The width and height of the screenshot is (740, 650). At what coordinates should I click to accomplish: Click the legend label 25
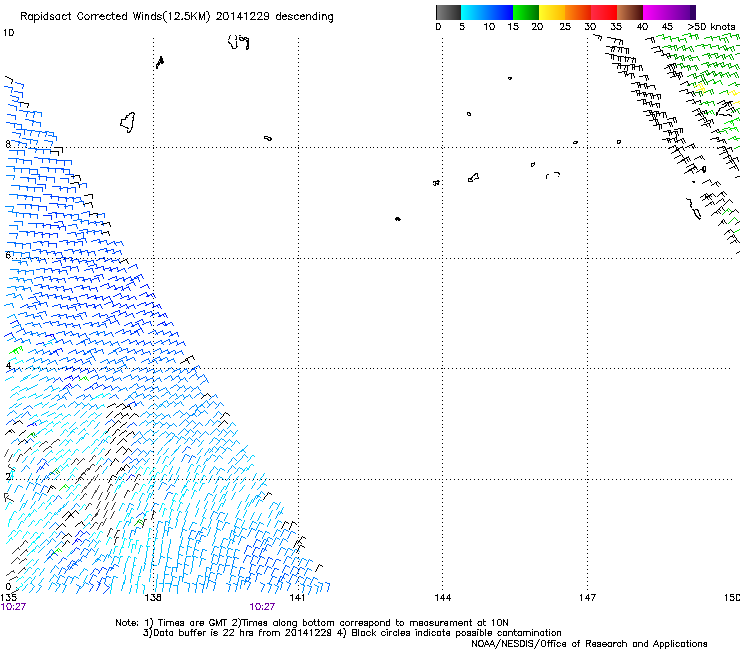(x=565, y=27)
